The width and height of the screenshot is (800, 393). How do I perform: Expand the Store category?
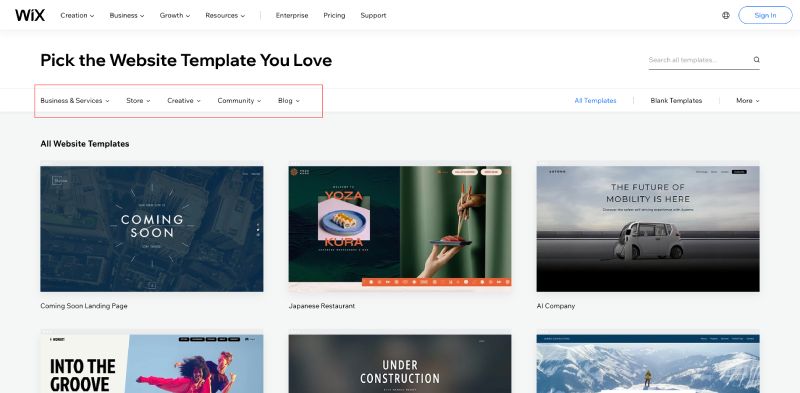(x=138, y=101)
